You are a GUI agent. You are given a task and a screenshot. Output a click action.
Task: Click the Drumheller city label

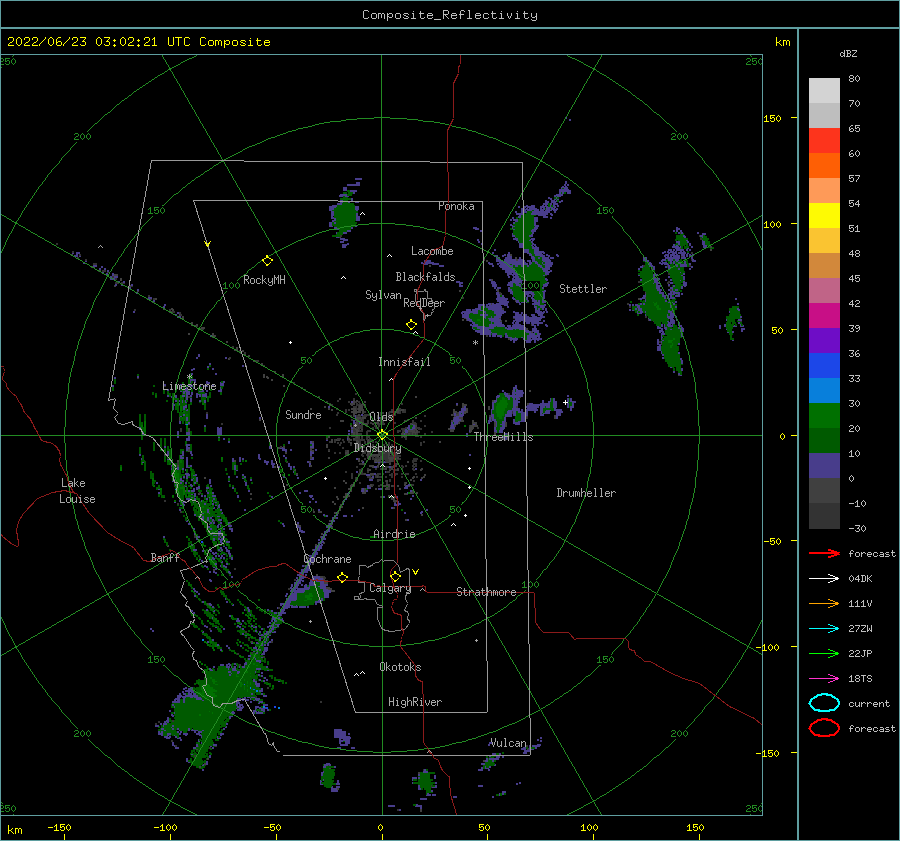tap(586, 493)
